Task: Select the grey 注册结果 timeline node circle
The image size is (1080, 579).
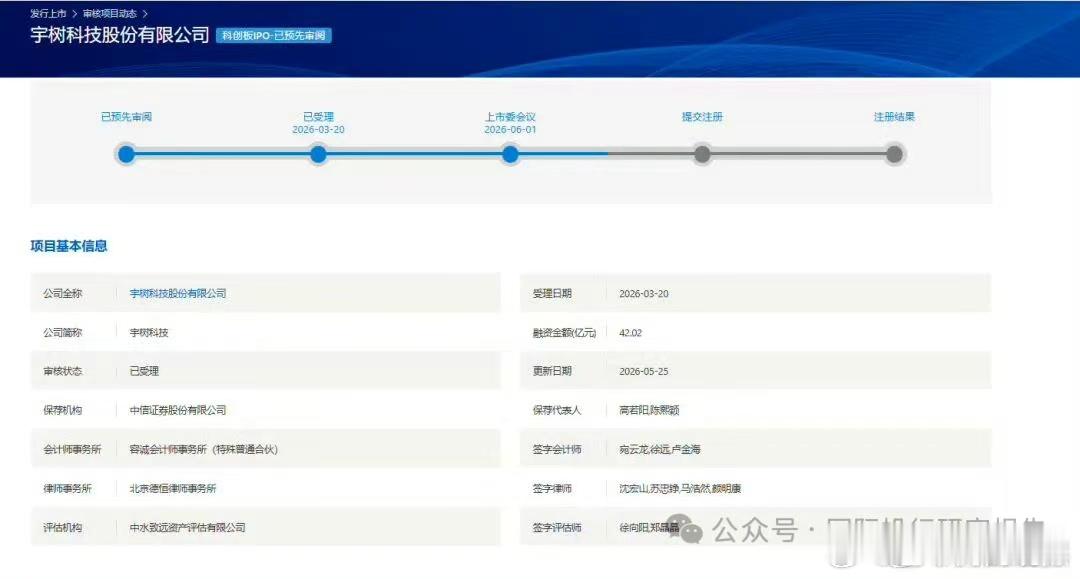Action: (894, 154)
